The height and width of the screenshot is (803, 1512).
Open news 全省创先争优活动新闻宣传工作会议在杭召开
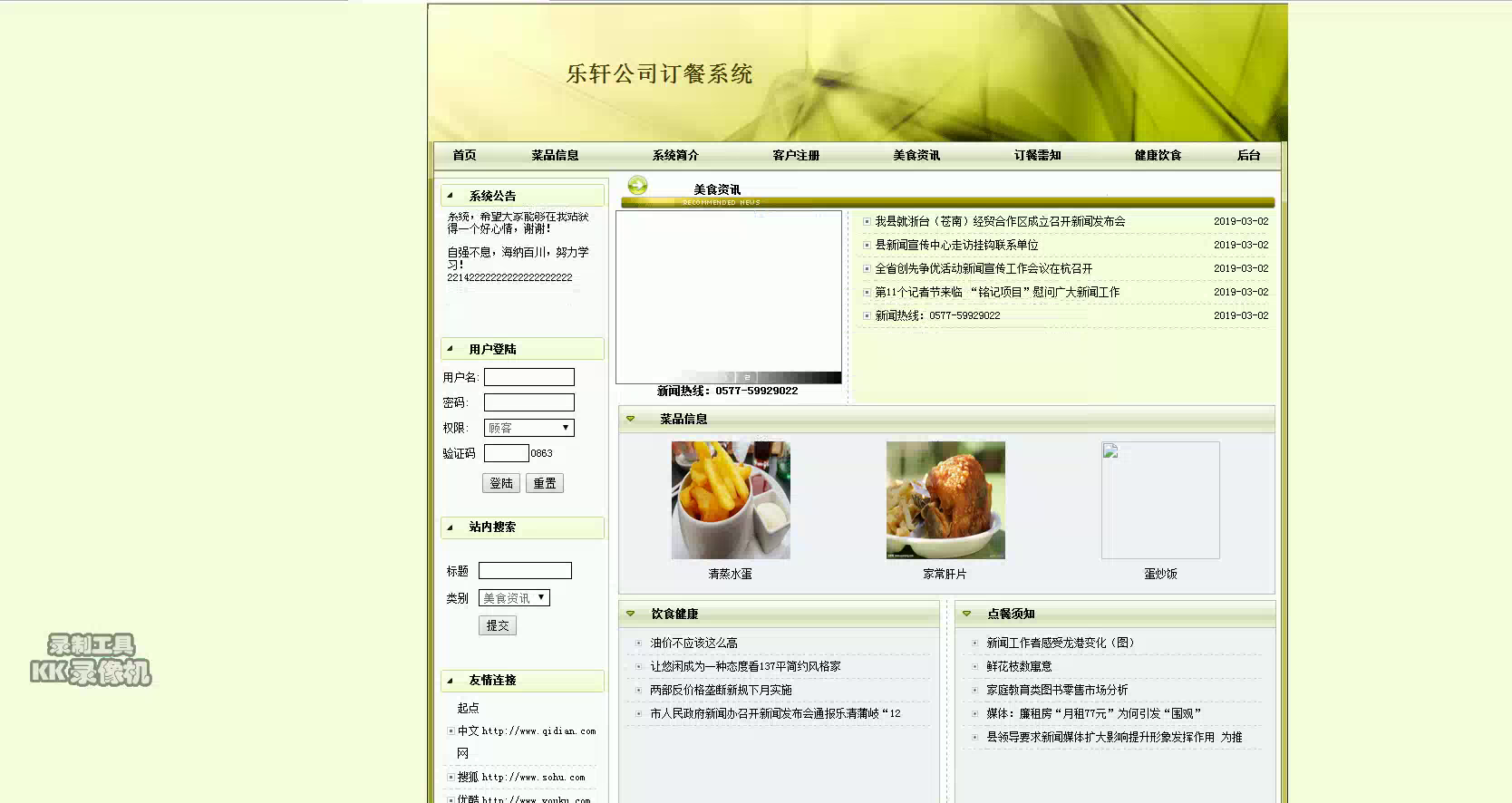tap(984, 268)
